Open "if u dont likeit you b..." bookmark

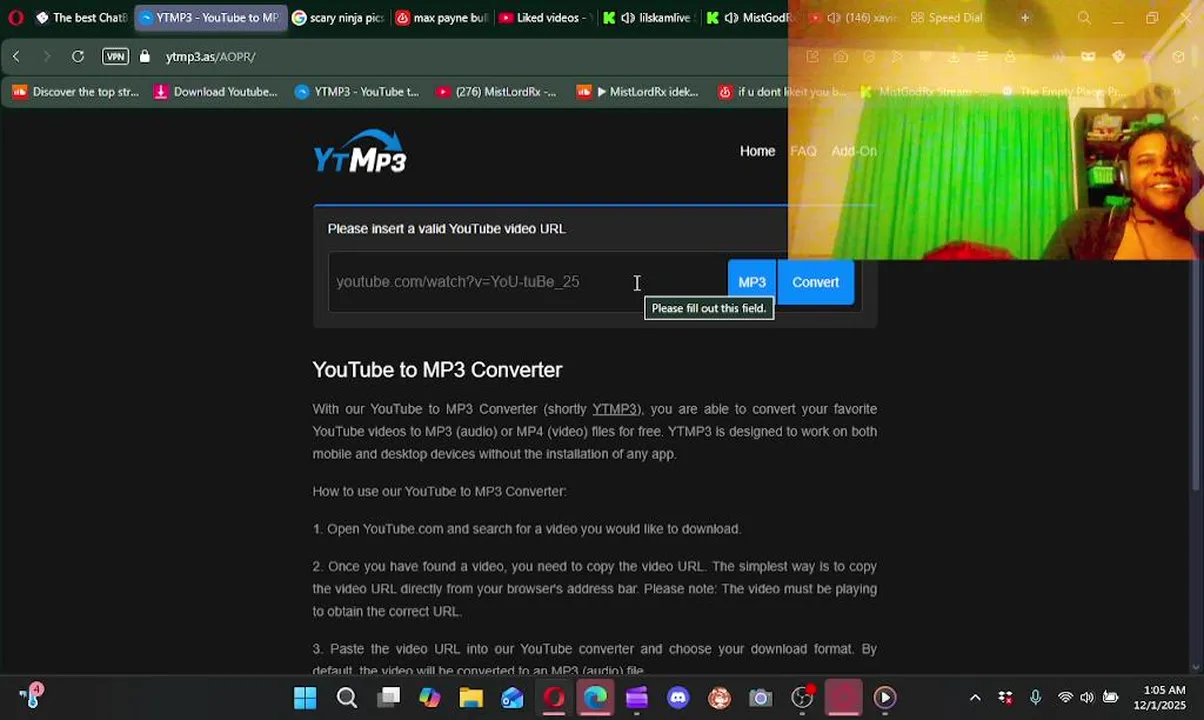(x=781, y=92)
